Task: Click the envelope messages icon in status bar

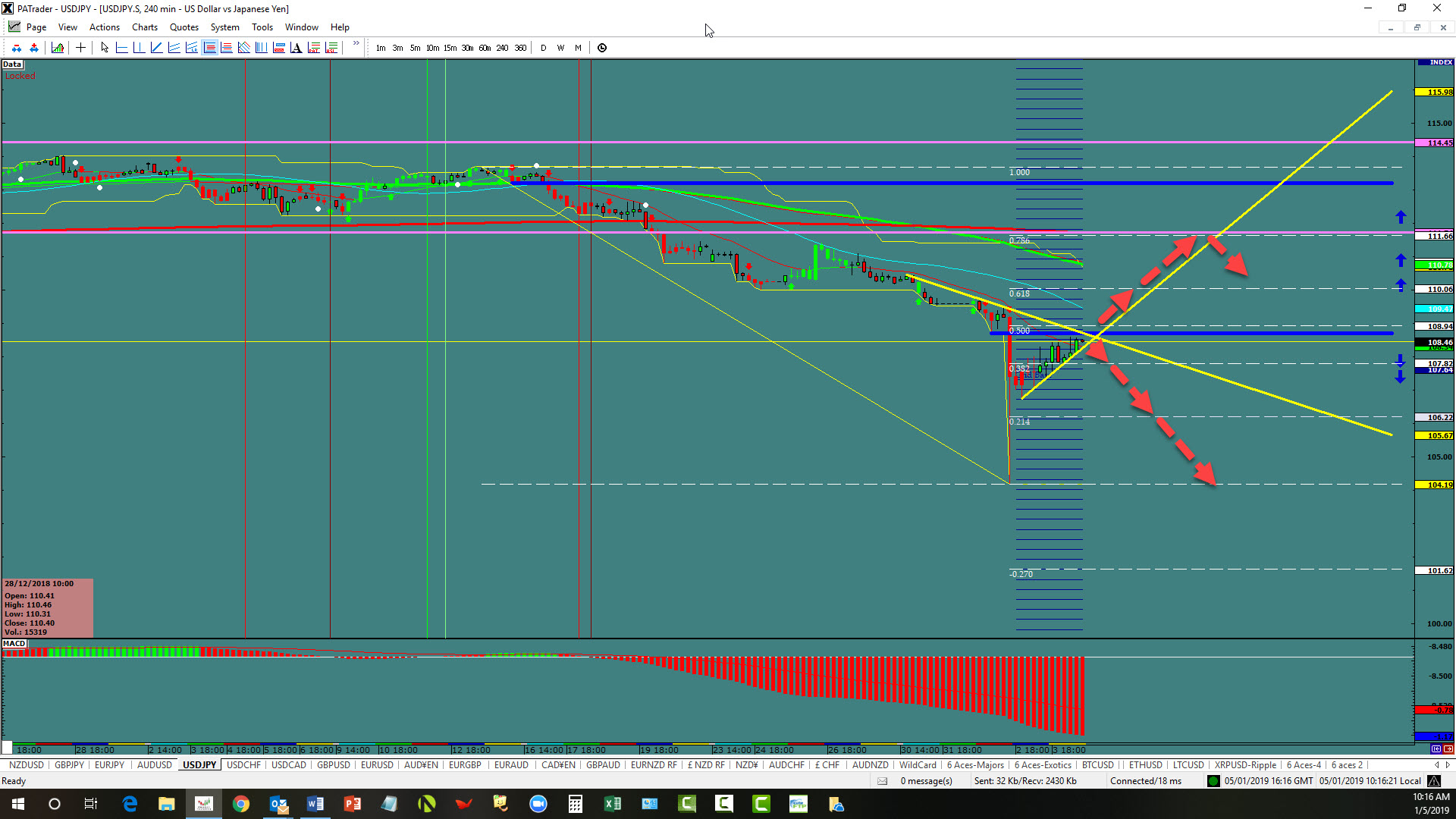Action: pyautogui.click(x=882, y=781)
